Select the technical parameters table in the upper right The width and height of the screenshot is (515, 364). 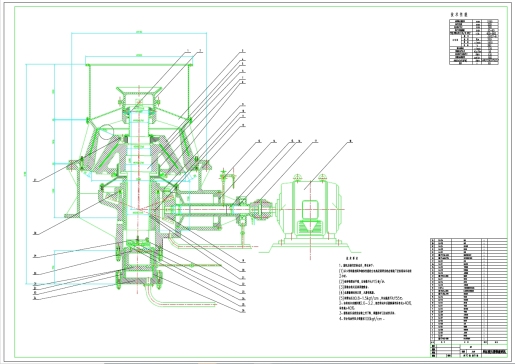tap(474, 42)
